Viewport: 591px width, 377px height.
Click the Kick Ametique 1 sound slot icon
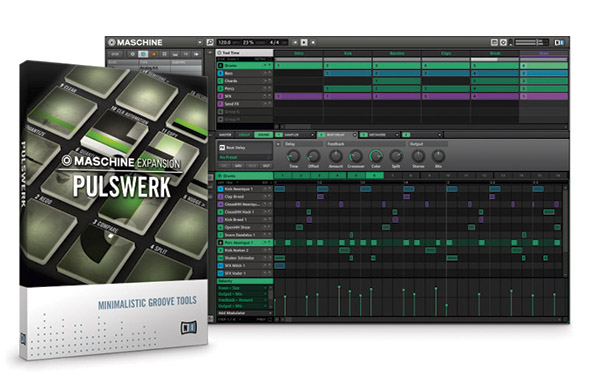coord(220,189)
